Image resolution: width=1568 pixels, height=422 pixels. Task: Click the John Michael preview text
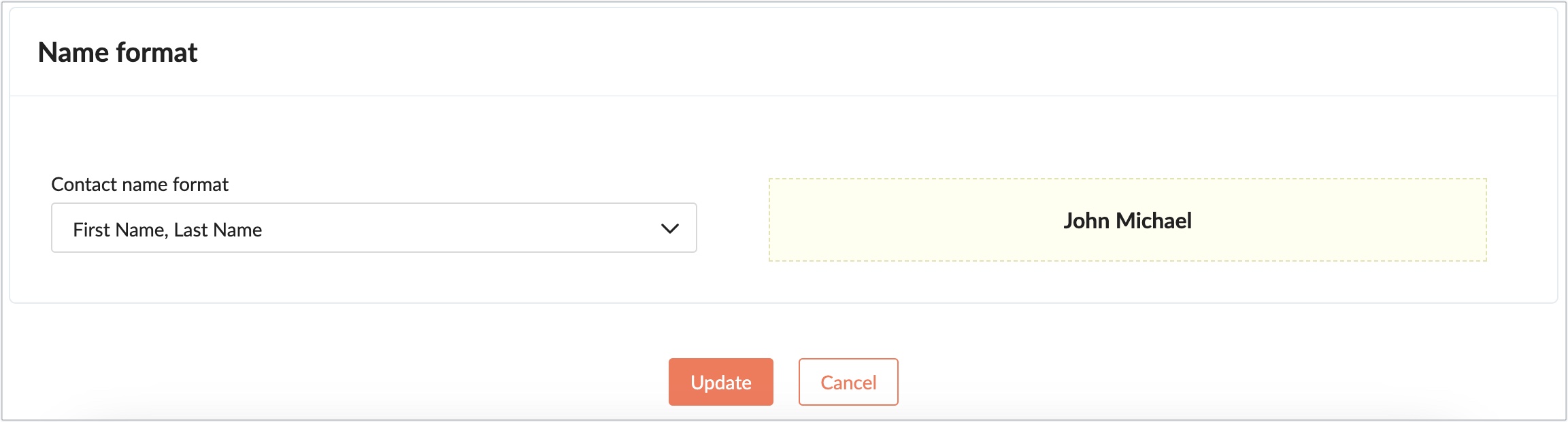1127,221
